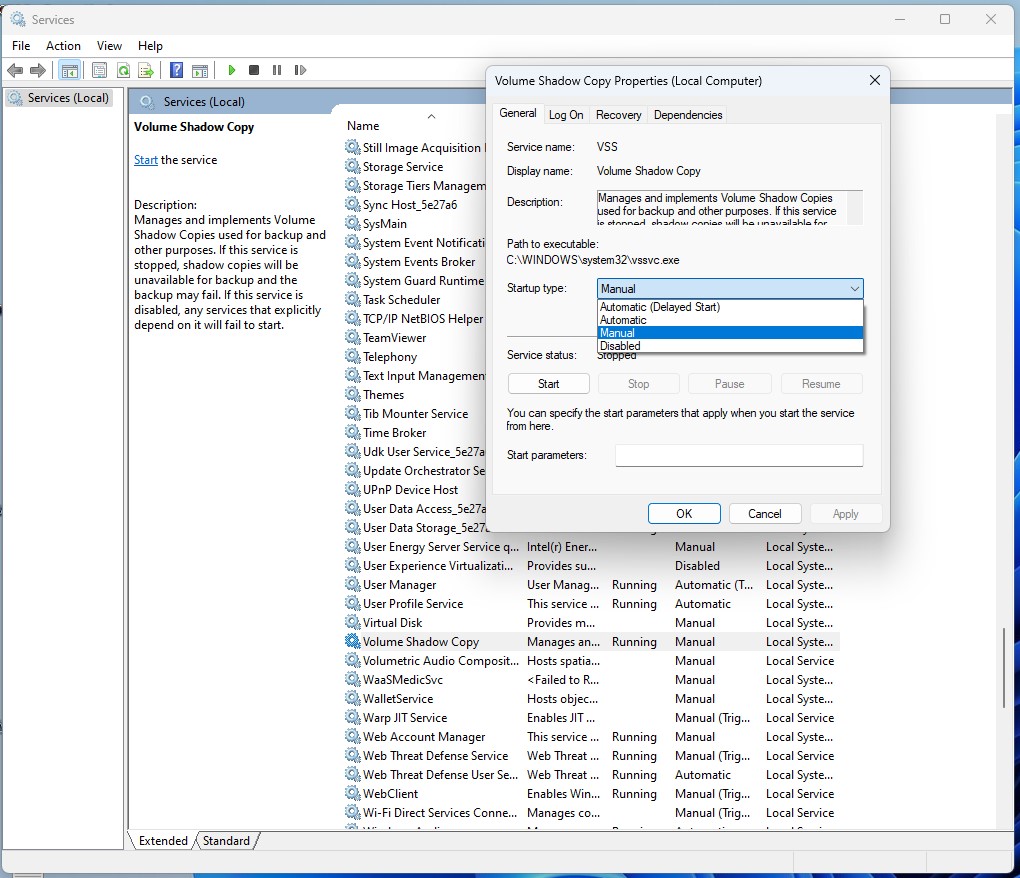Select the User Profile Service row
The height and width of the screenshot is (878, 1020).
pos(592,604)
